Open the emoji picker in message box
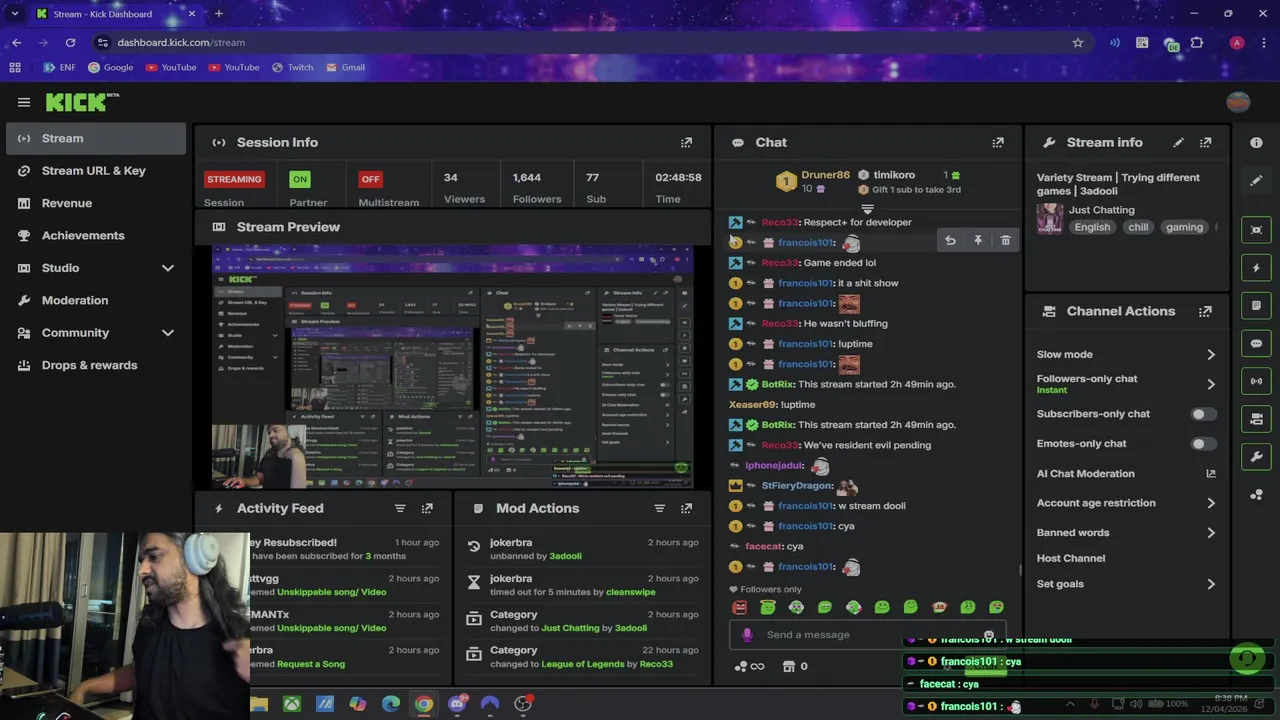Image resolution: width=1280 pixels, height=720 pixels. 989,635
